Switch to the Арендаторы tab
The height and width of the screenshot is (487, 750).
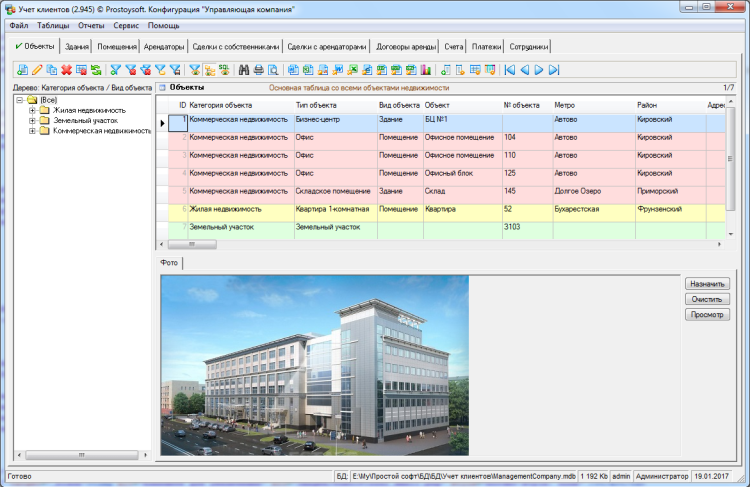coord(164,46)
